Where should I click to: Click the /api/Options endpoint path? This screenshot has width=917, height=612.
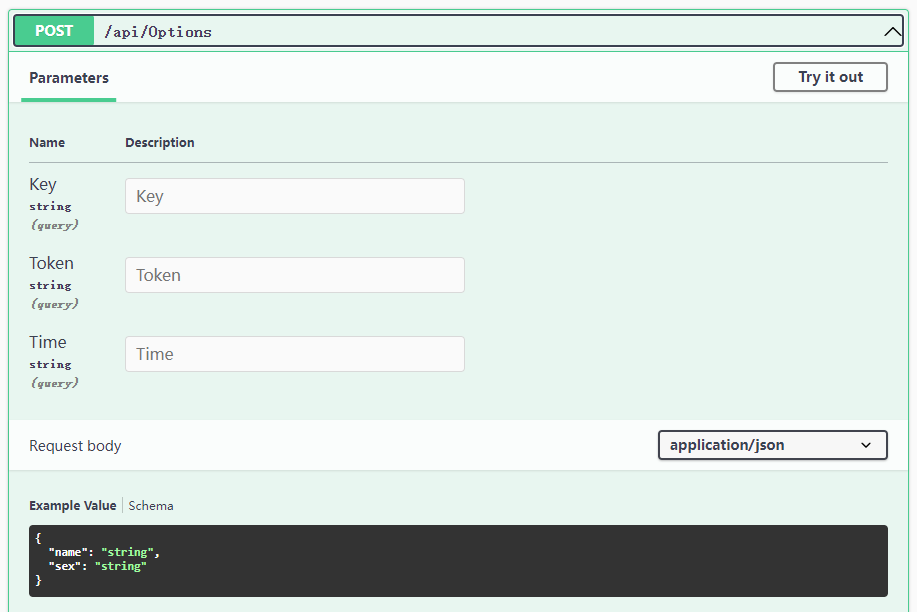(159, 32)
